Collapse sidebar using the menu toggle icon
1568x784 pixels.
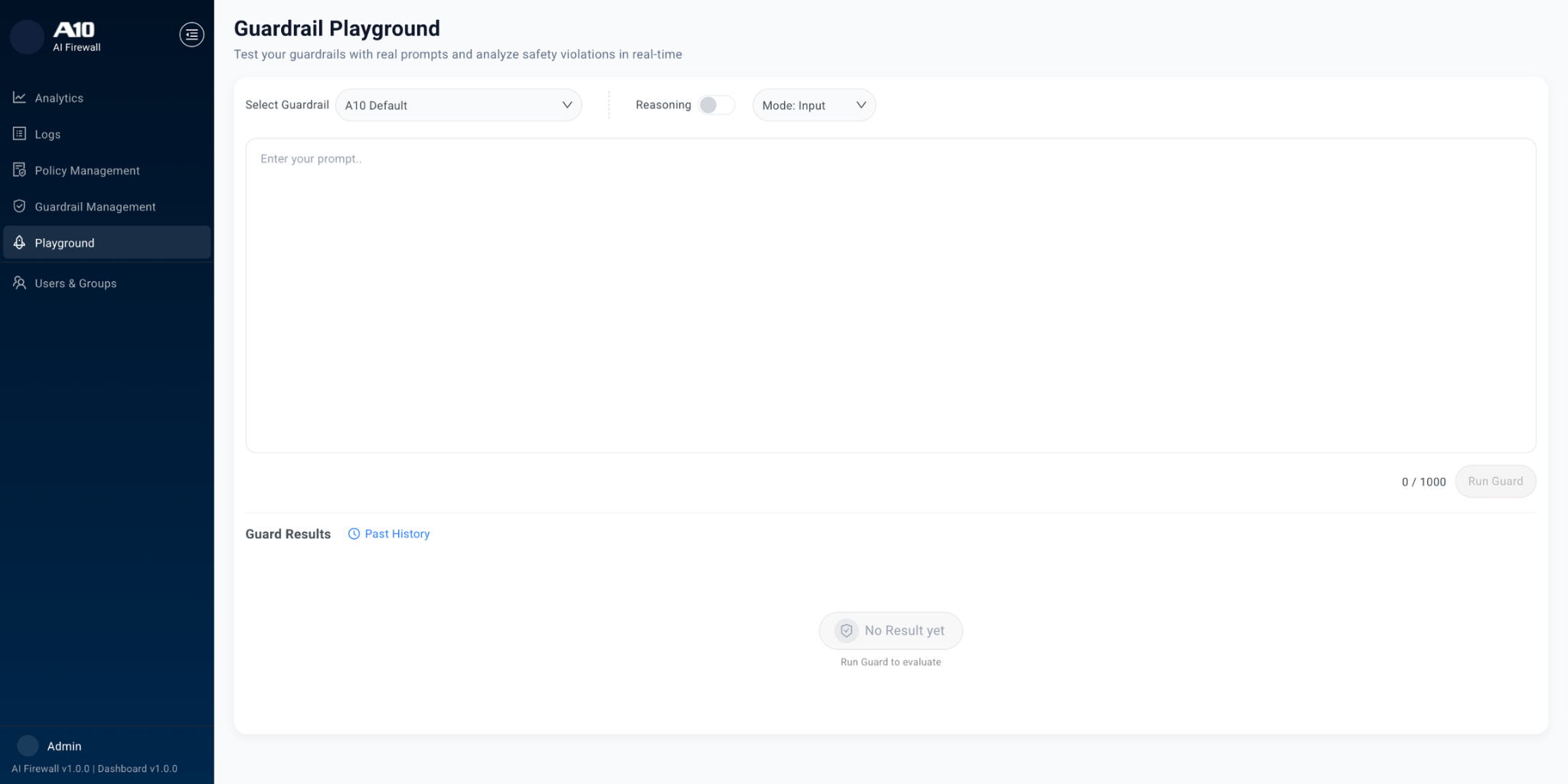coord(191,34)
